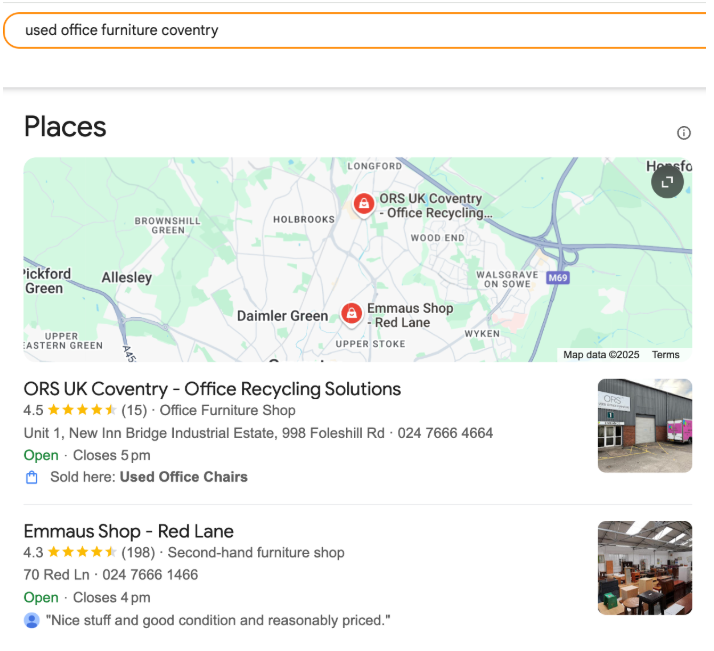Click the 'ORS UK Coventry - Office Recycling...' map label
714x651 pixels.
pyautogui.click(x=436, y=206)
